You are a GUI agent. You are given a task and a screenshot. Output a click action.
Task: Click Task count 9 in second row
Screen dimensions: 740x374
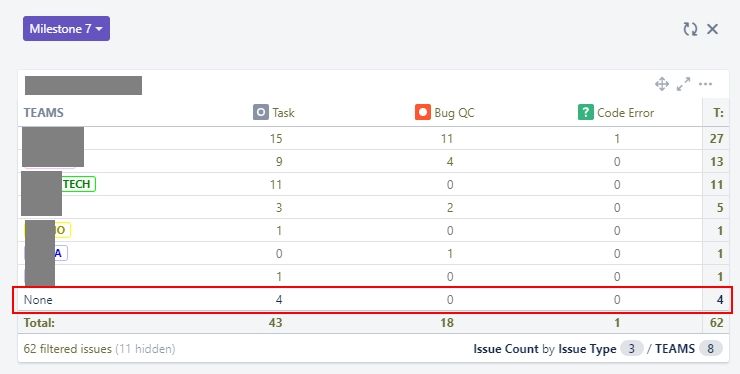click(x=279, y=162)
